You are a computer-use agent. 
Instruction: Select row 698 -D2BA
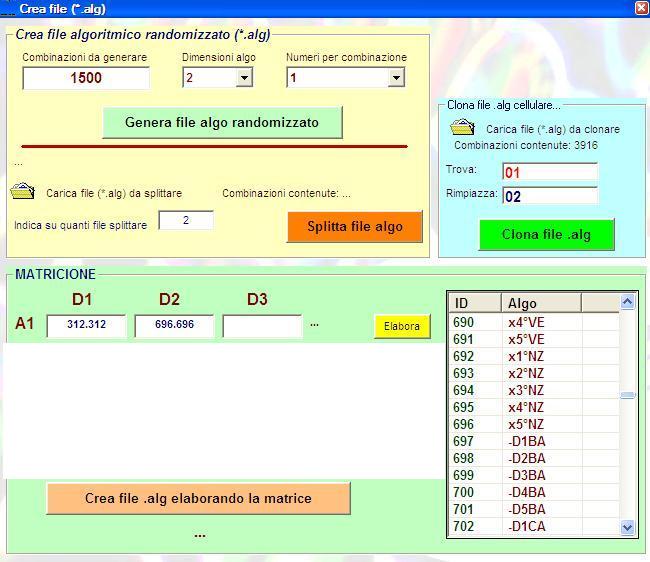click(x=534, y=458)
